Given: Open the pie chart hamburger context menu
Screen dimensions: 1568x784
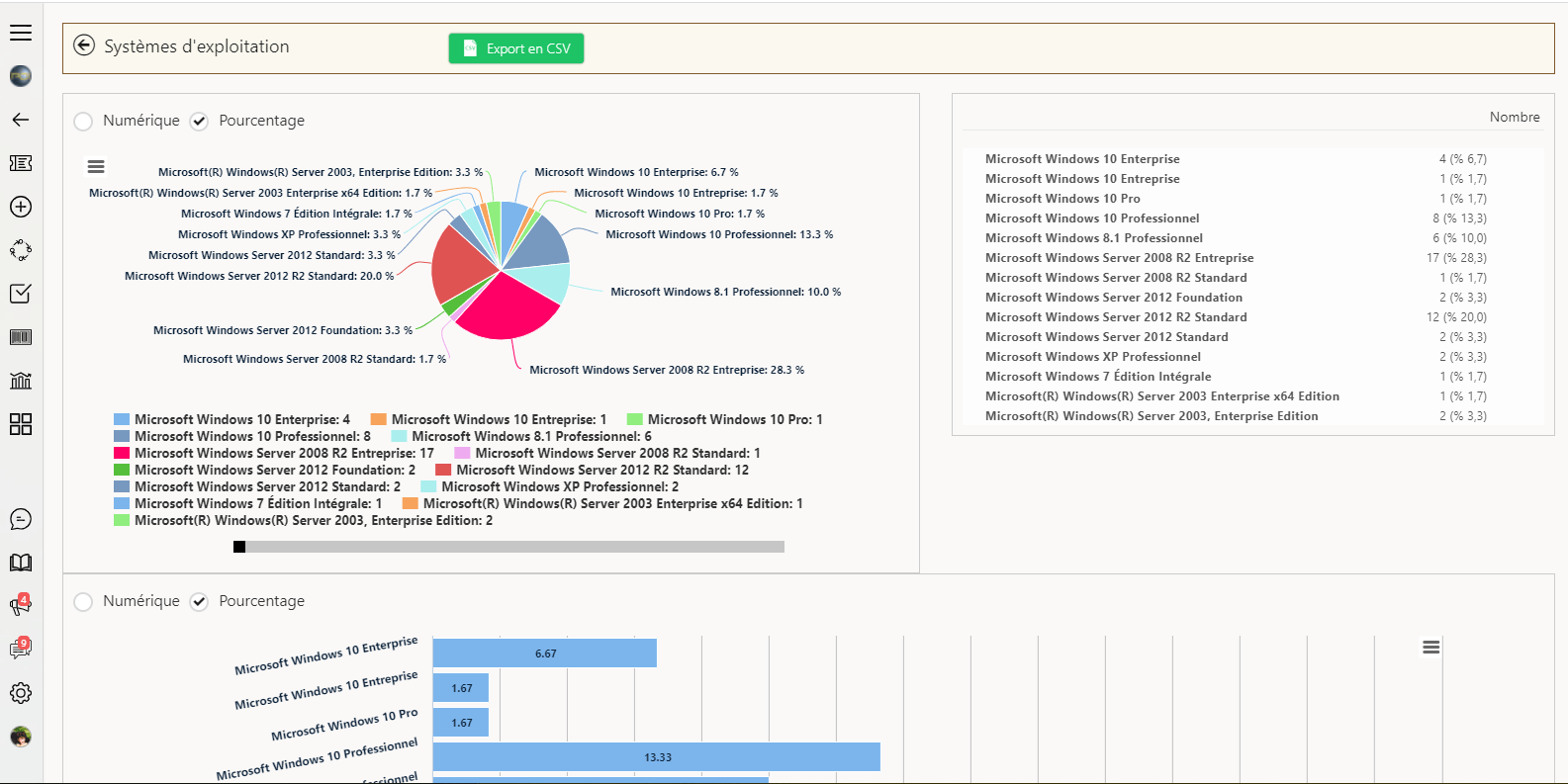Looking at the screenshot, I should click(x=96, y=167).
